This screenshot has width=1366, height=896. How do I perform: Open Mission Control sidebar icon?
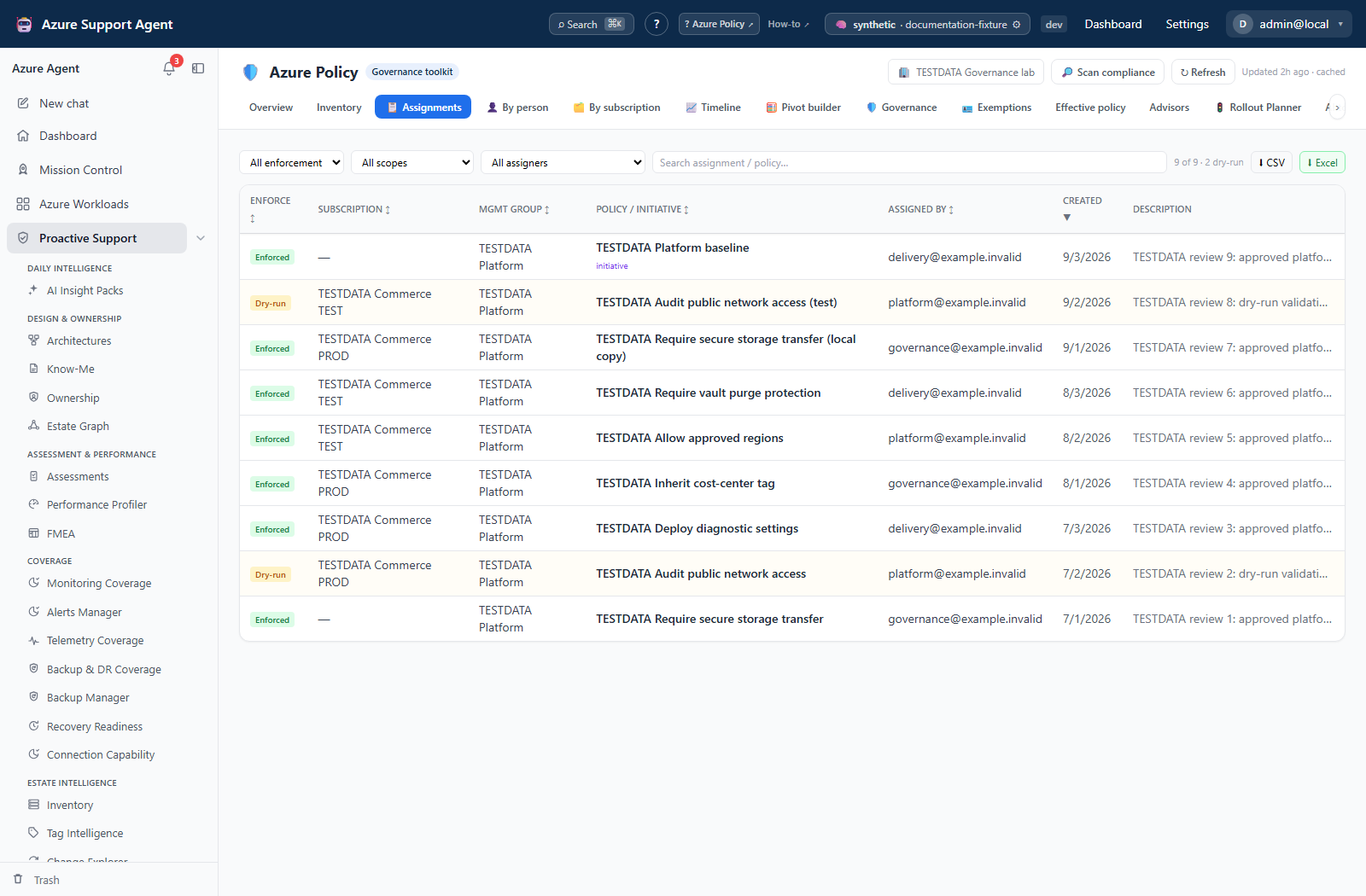click(23, 170)
